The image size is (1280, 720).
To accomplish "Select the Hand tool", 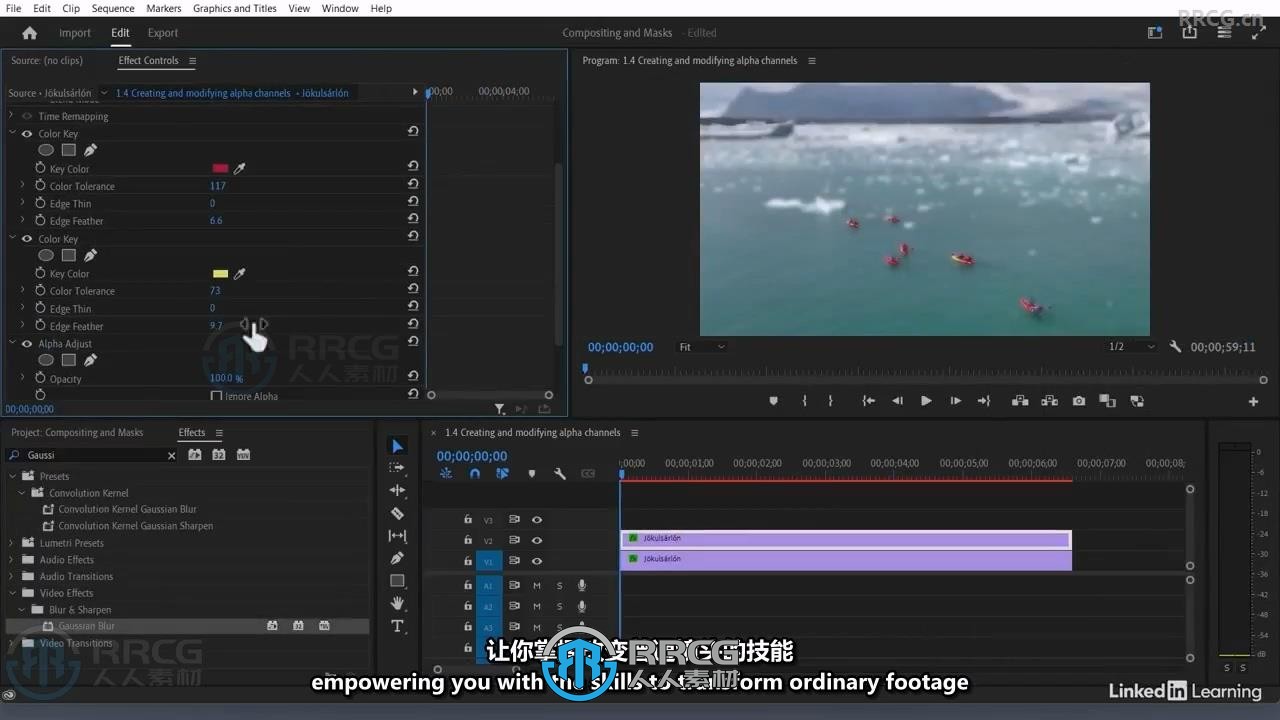I will point(397,603).
